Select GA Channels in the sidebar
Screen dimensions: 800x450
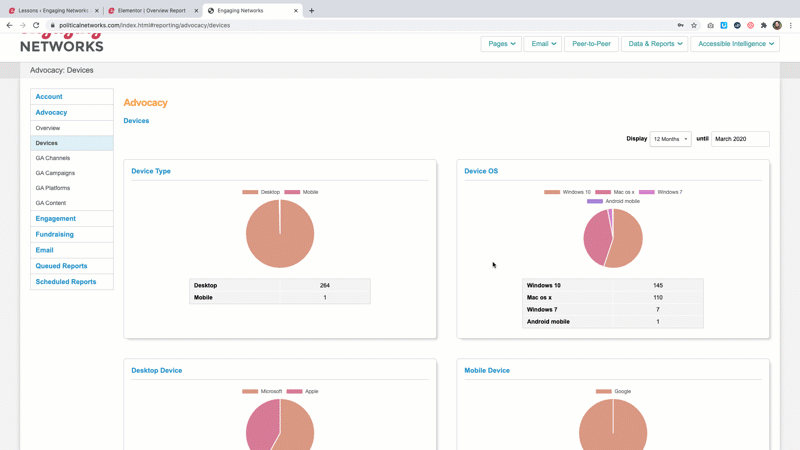[x=53, y=158]
